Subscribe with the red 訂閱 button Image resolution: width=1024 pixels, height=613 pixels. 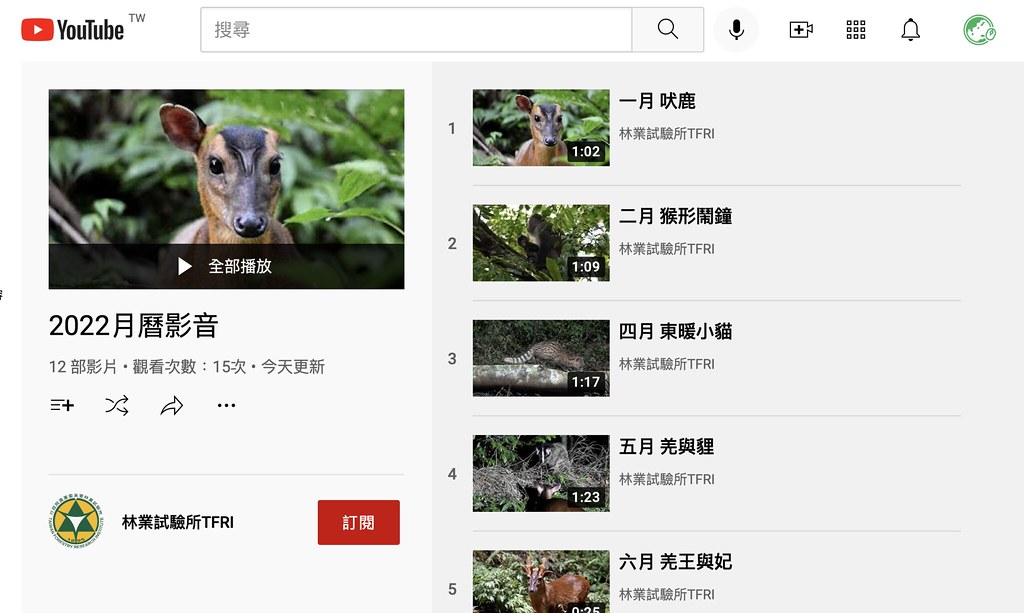pos(358,522)
